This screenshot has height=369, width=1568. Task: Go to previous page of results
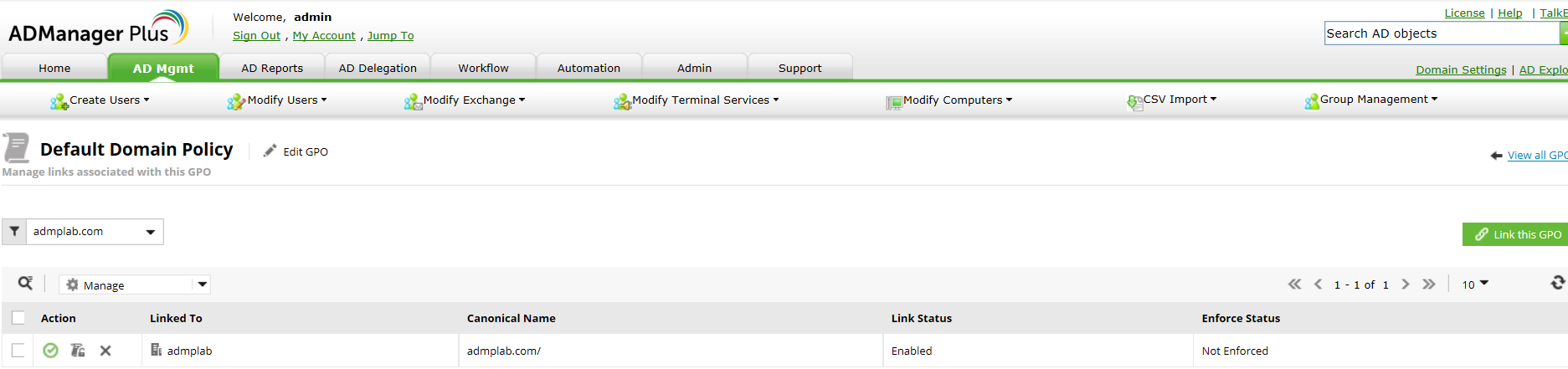[1319, 284]
